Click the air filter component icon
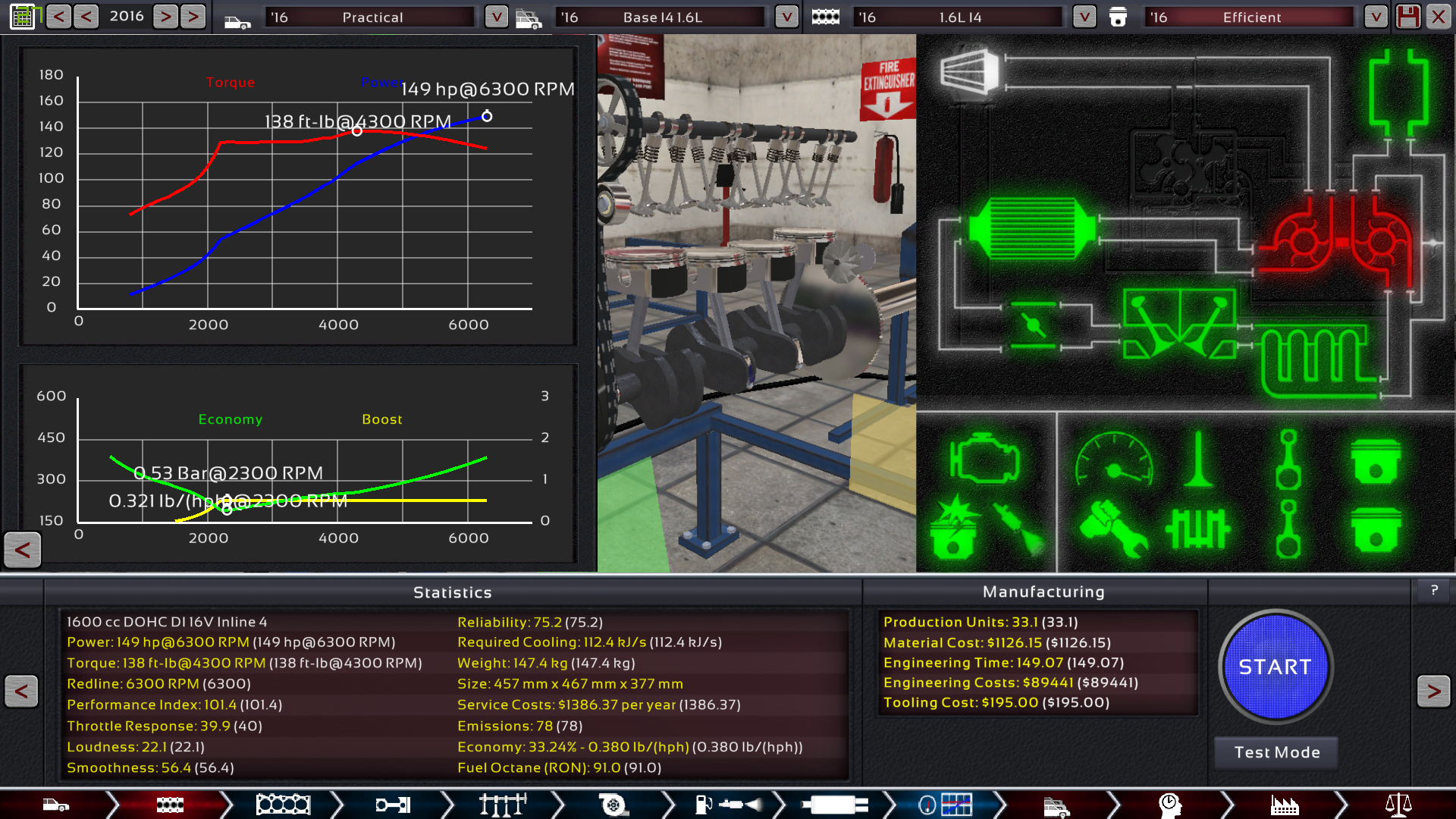The image size is (1456, 819). [x=969, y=72]
